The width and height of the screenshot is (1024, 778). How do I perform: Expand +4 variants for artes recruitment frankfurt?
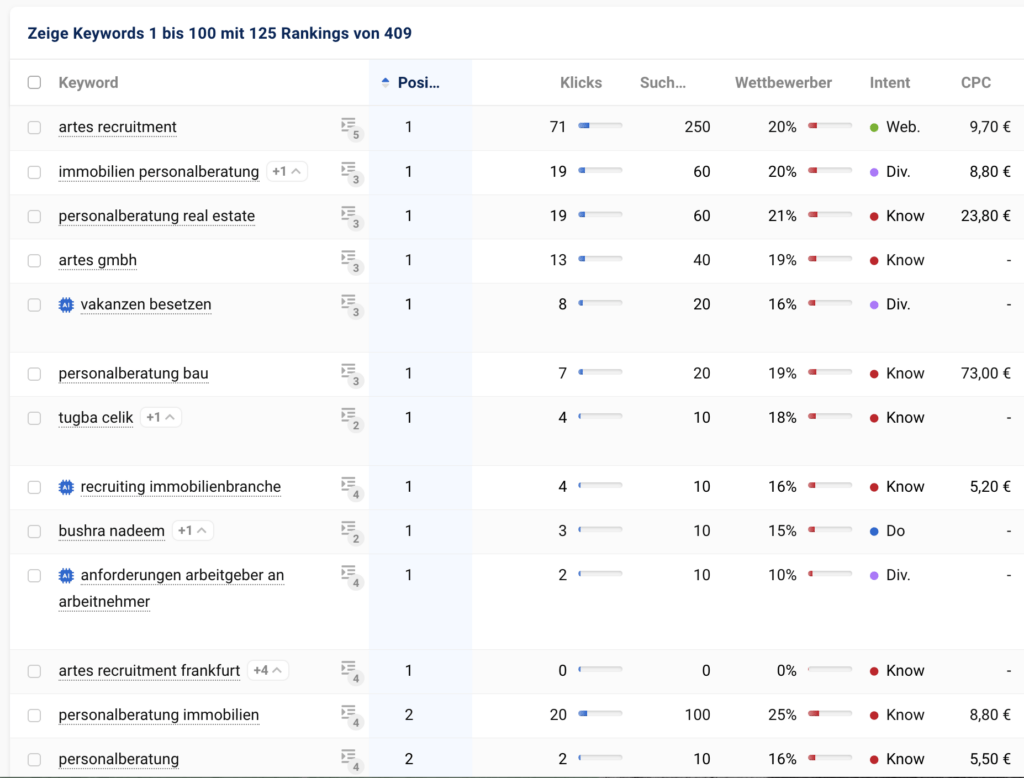[268, 670]
